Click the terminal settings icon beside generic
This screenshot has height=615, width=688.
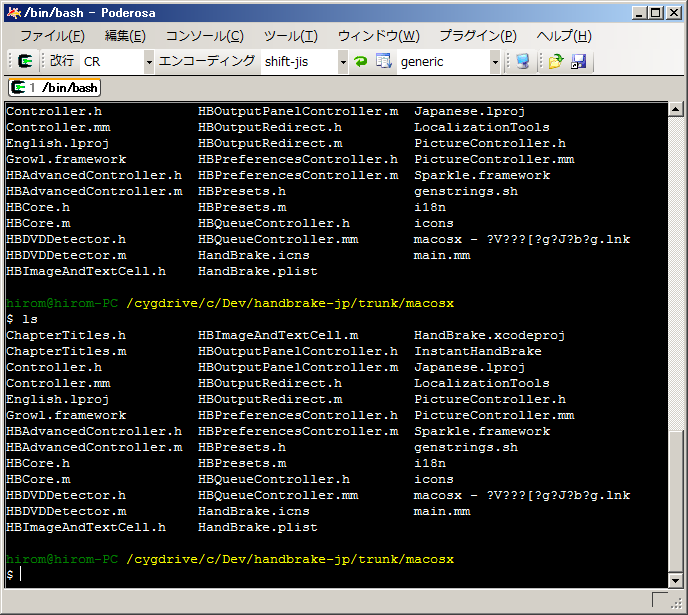pos(383,62)
